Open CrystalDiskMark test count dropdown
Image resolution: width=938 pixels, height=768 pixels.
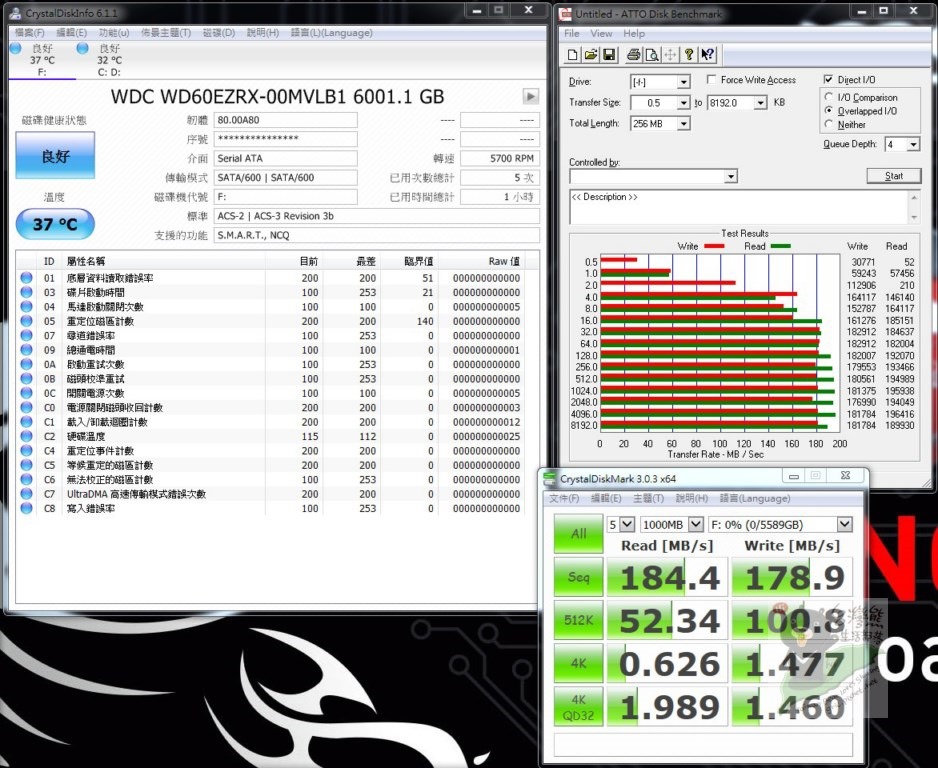[627, 525]
